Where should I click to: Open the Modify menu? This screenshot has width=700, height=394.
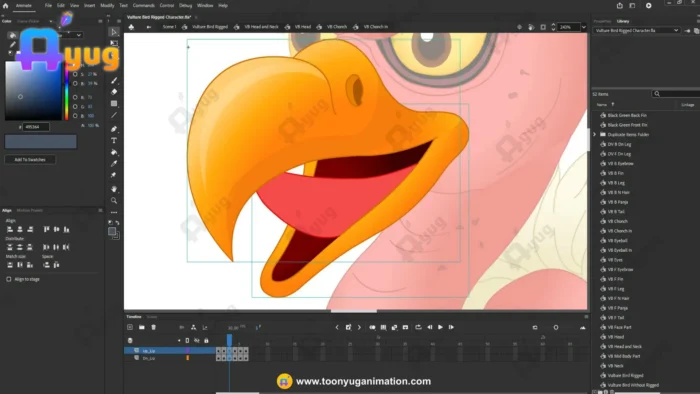pyautogui.click(x=107, y=6)
